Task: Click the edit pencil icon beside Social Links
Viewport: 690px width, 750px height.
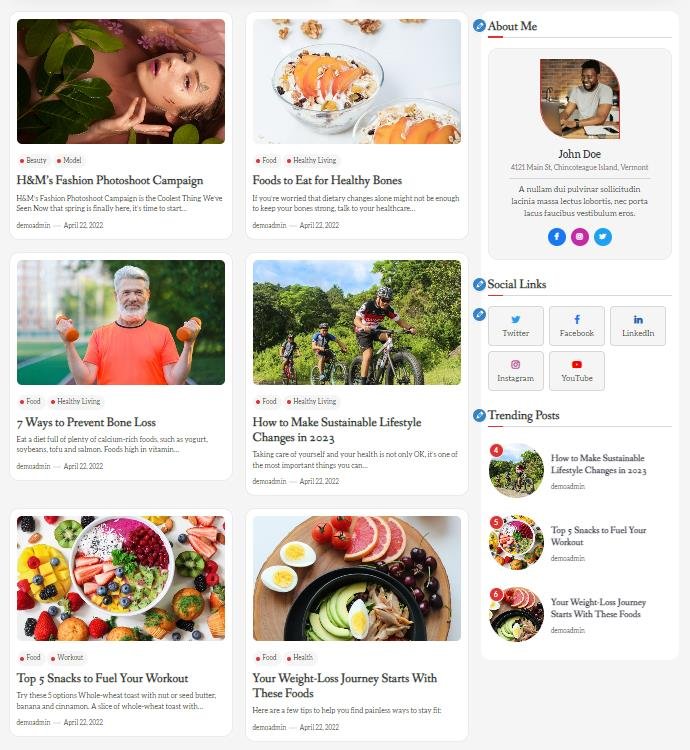Action: click(x=479, y=284)
